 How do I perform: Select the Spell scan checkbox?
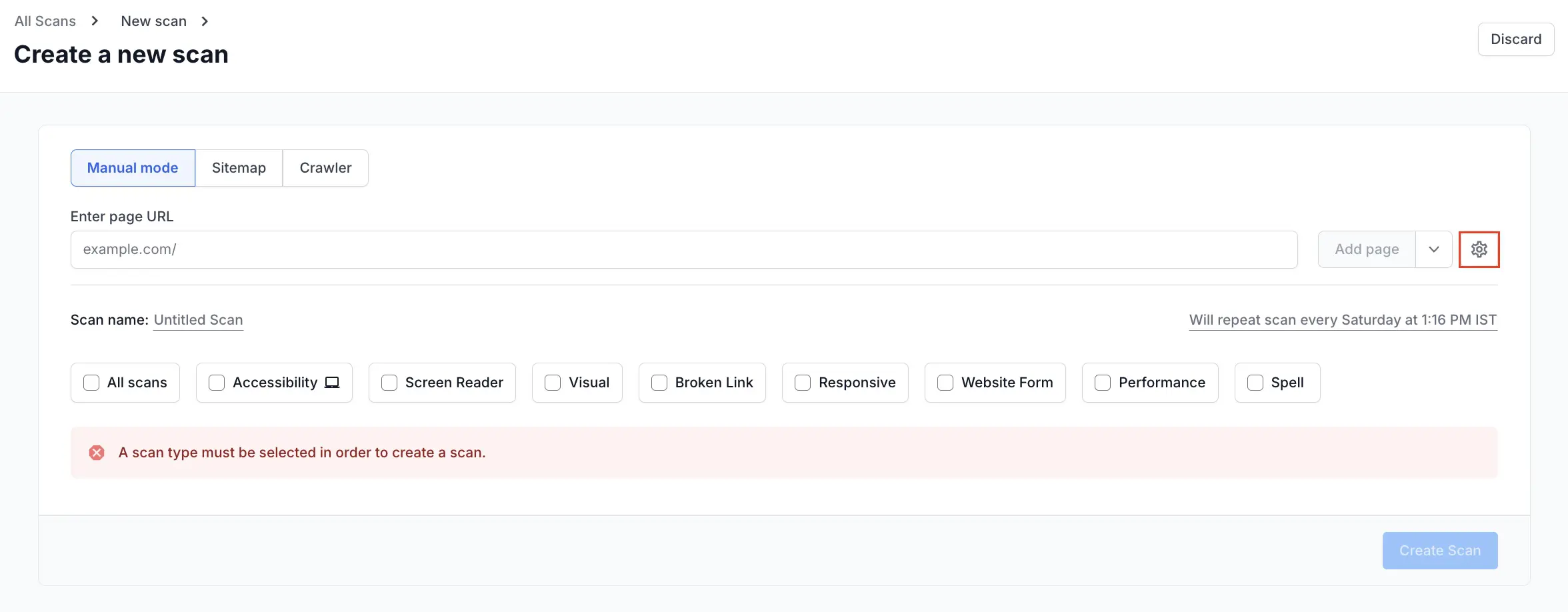1255,383
